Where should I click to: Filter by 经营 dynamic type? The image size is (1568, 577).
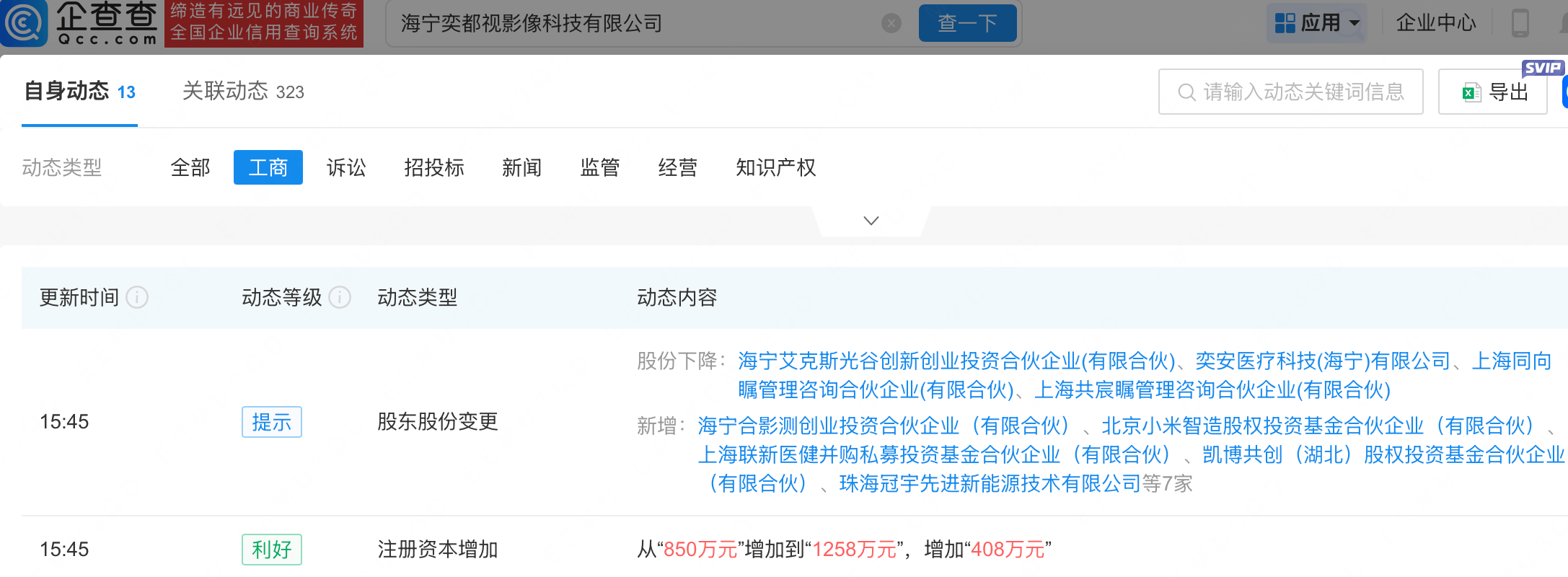click(678, 167)
